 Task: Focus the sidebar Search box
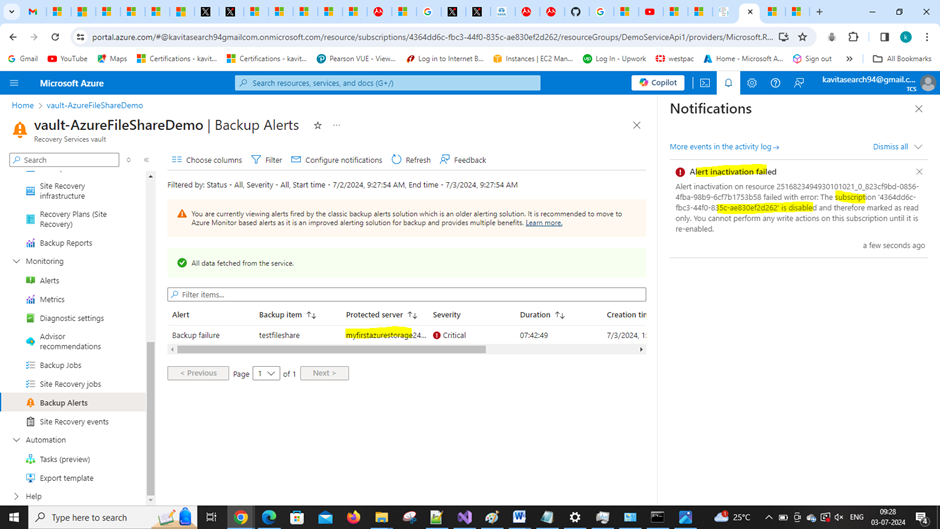click(64, 160)
